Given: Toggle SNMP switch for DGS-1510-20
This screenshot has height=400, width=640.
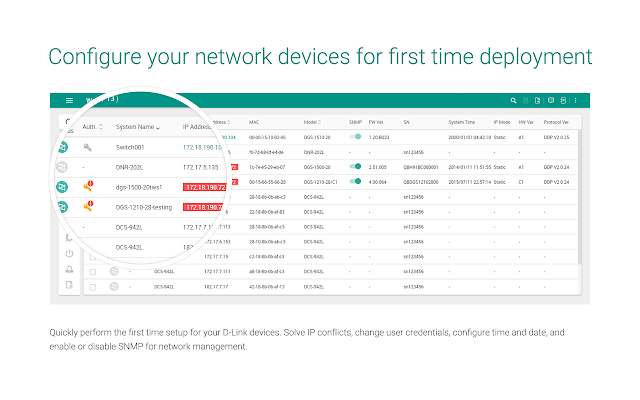Looking at the screenshot, I should click(x=354, y=136).
